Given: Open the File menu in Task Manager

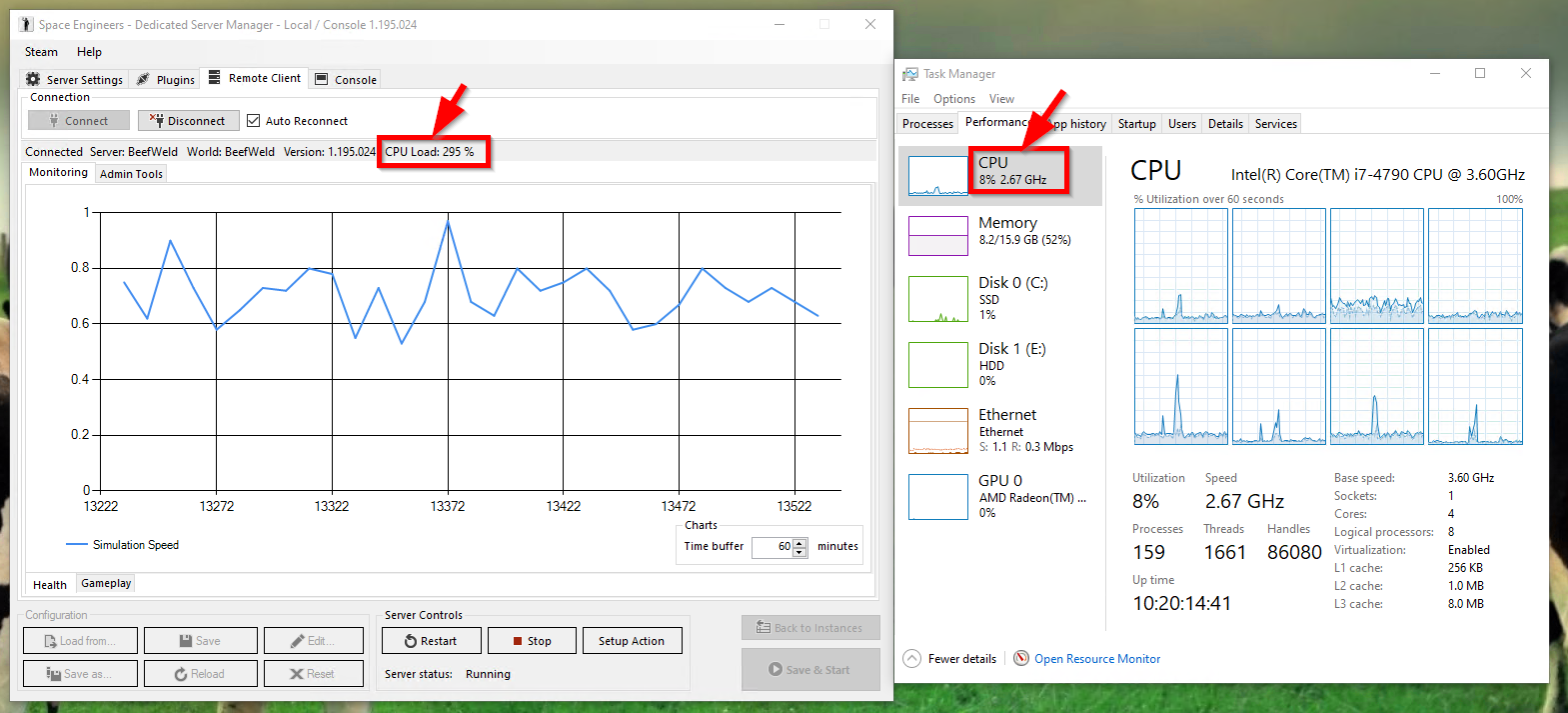Looking at the screenshot, I should tap(910, 99).
